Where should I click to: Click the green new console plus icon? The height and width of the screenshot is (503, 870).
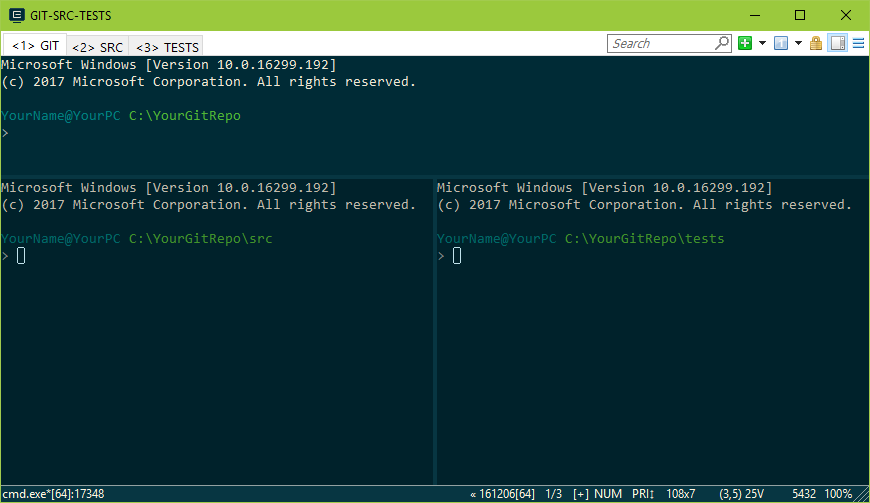click(x=745, y=43)
